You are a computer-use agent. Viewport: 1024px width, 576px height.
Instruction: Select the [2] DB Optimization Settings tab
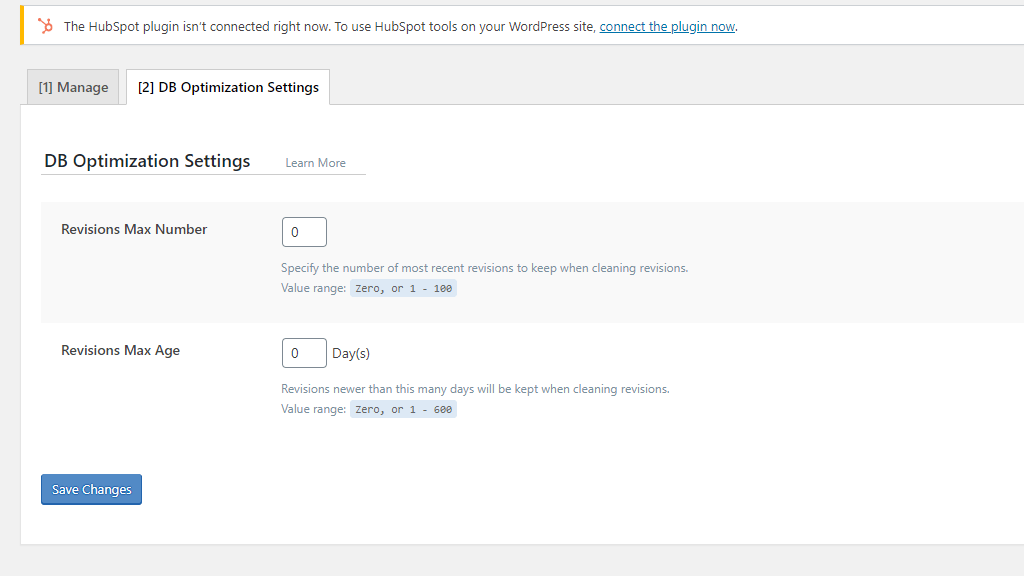point(228,87)
